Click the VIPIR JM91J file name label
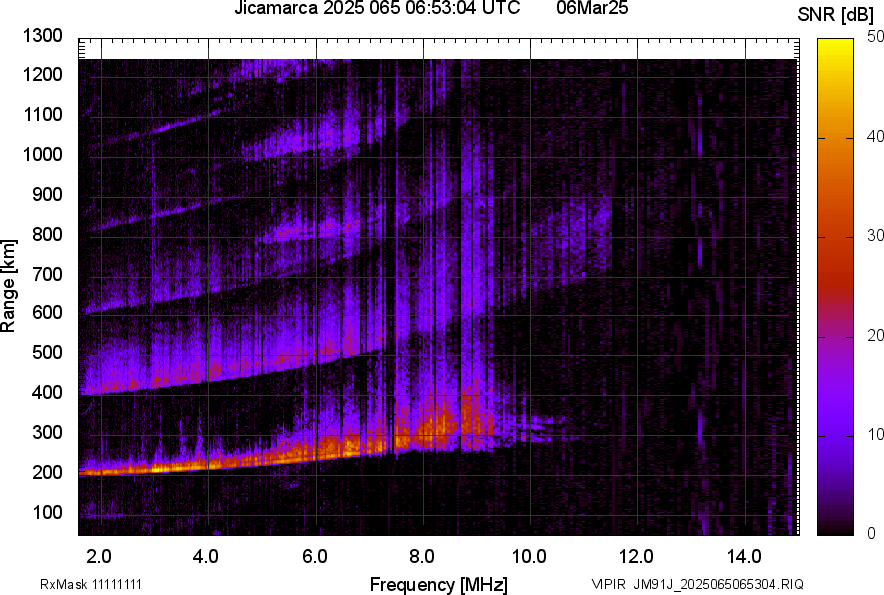 pos(697,584)
